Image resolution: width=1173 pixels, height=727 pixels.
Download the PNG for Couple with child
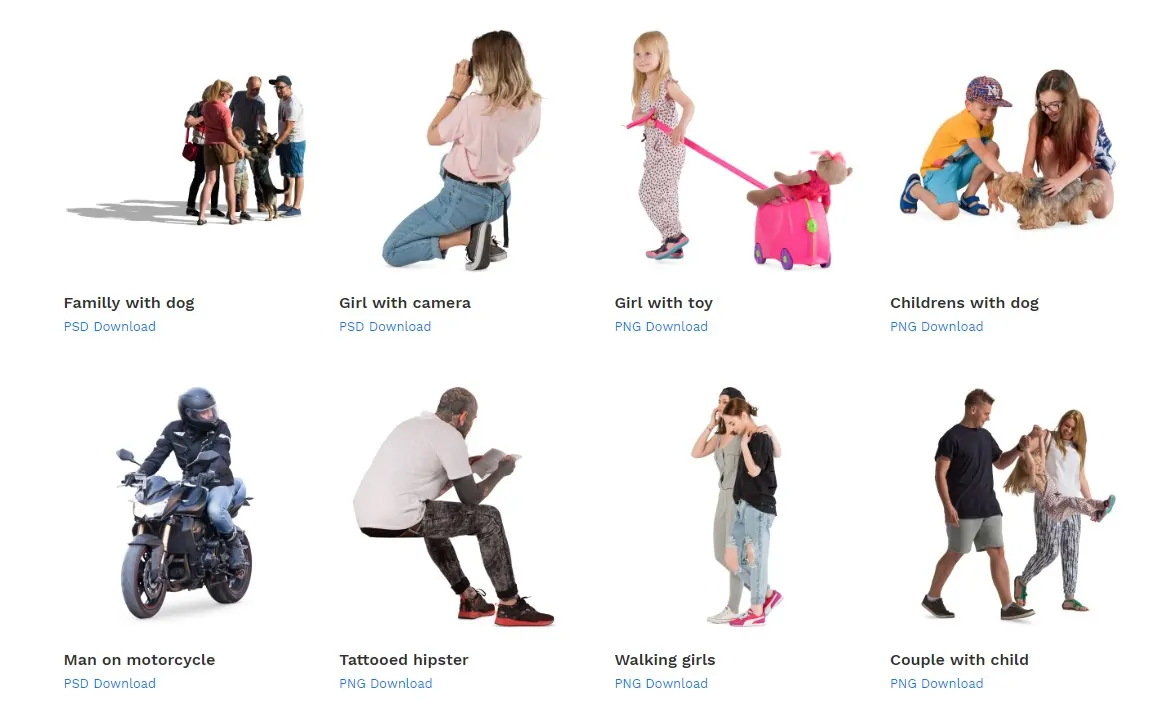coord(937,684)
